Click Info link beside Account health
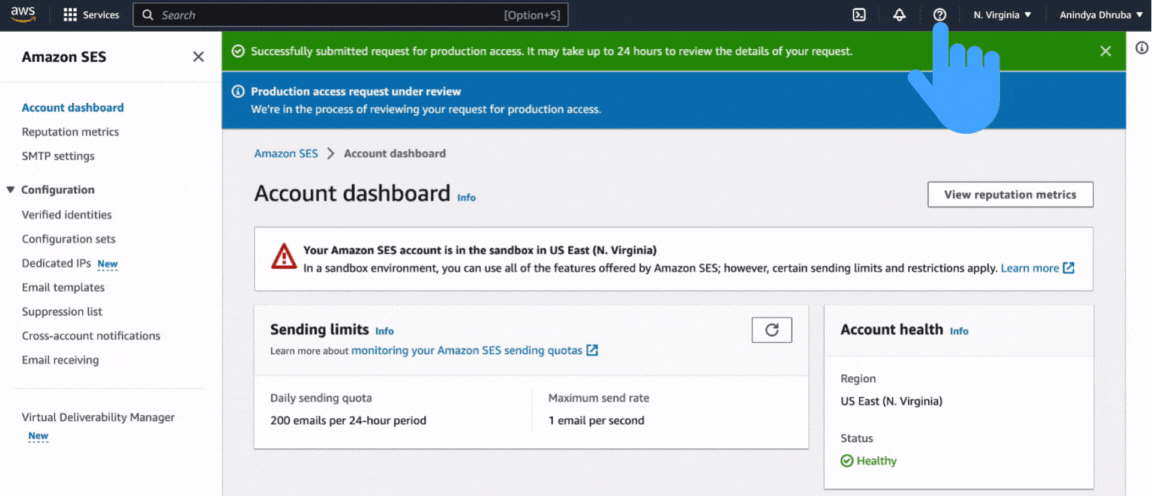The width and height of the screenshot is (1152, 496). pos(959,331)
